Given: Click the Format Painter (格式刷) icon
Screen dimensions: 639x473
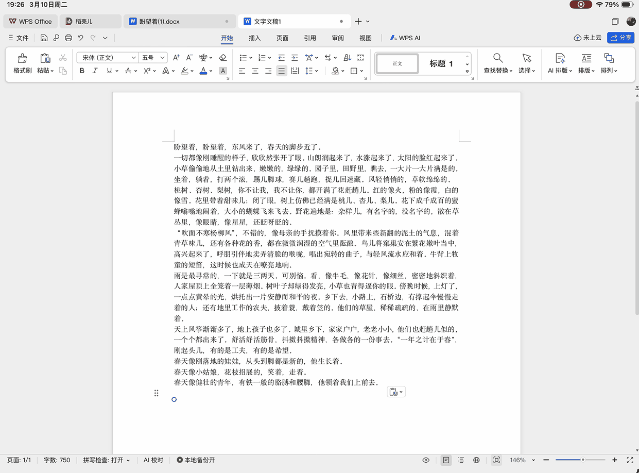Looking at the screenshot, I should coord(22,59).
